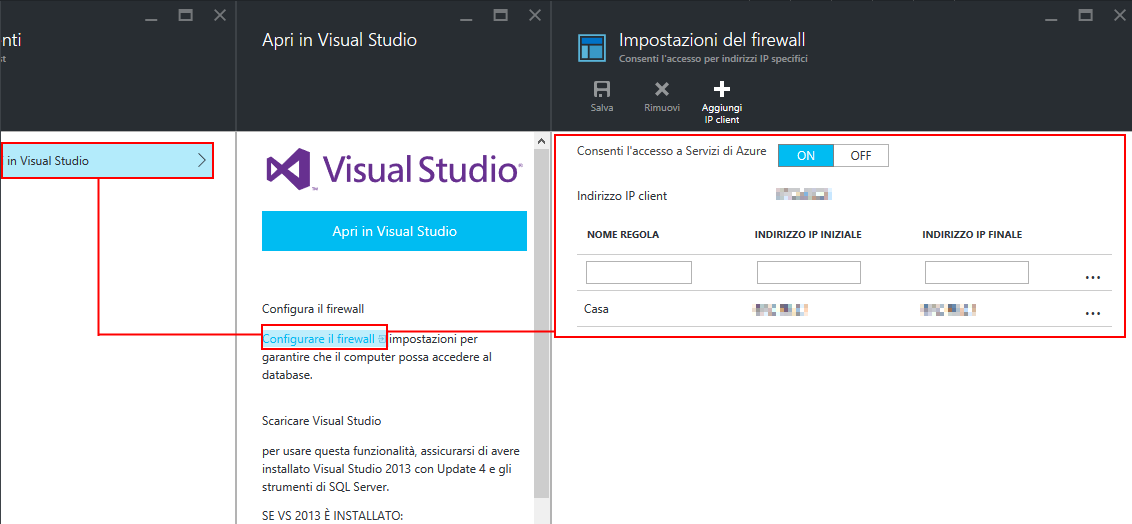Click the Rimuovi X icon
Viewport: 1132px width, 524px height.
tap(661, 89)
